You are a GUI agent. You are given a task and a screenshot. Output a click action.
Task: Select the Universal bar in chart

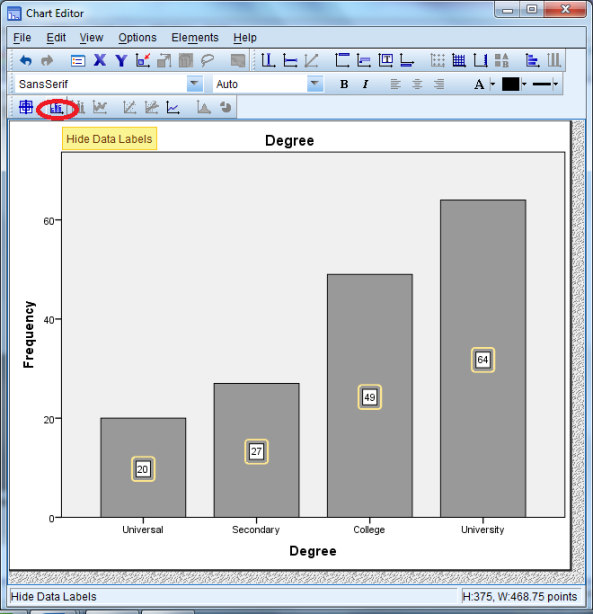click(x=143, y=467)
